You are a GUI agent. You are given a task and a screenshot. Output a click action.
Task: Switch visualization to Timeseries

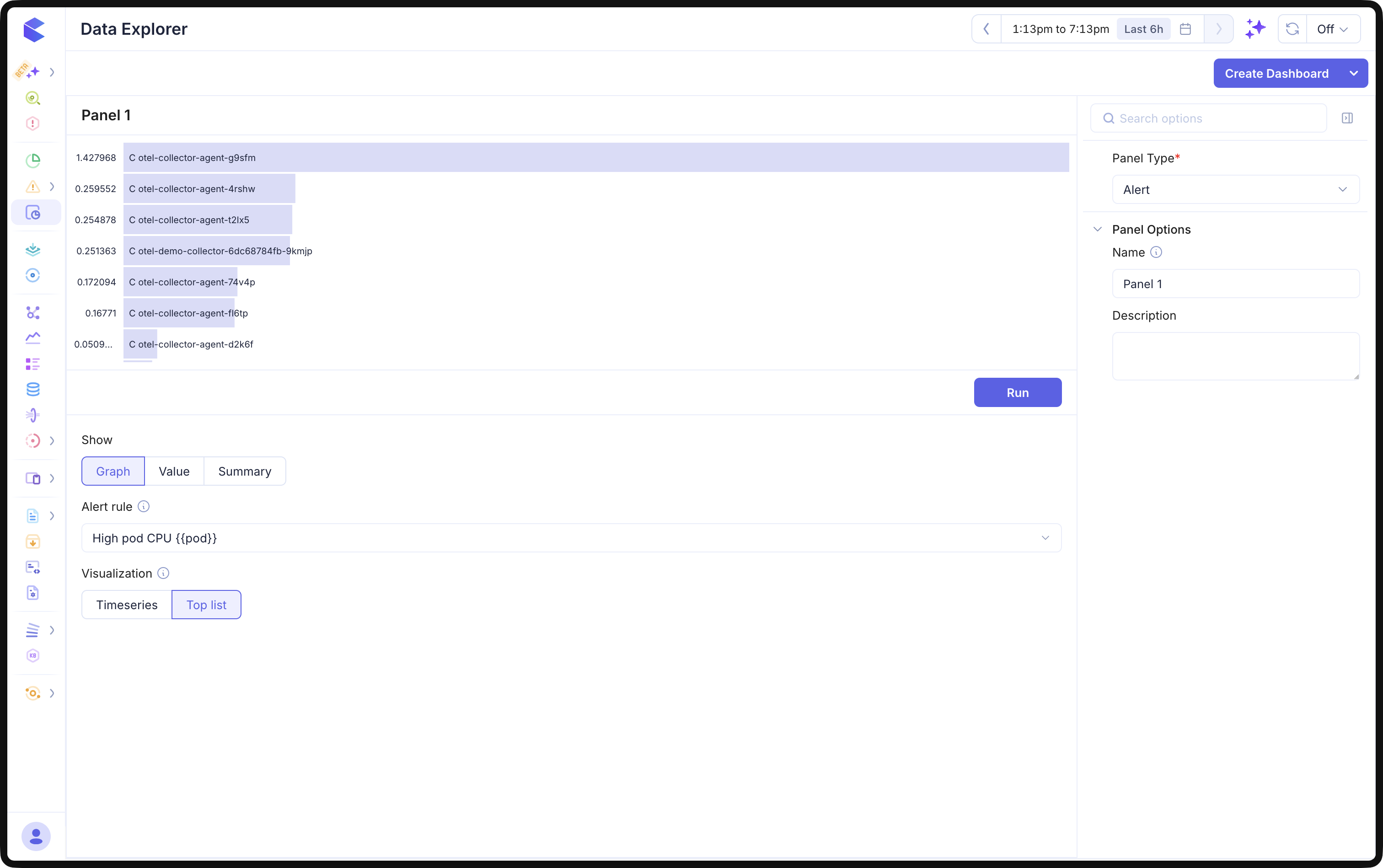tap(127, 605)
